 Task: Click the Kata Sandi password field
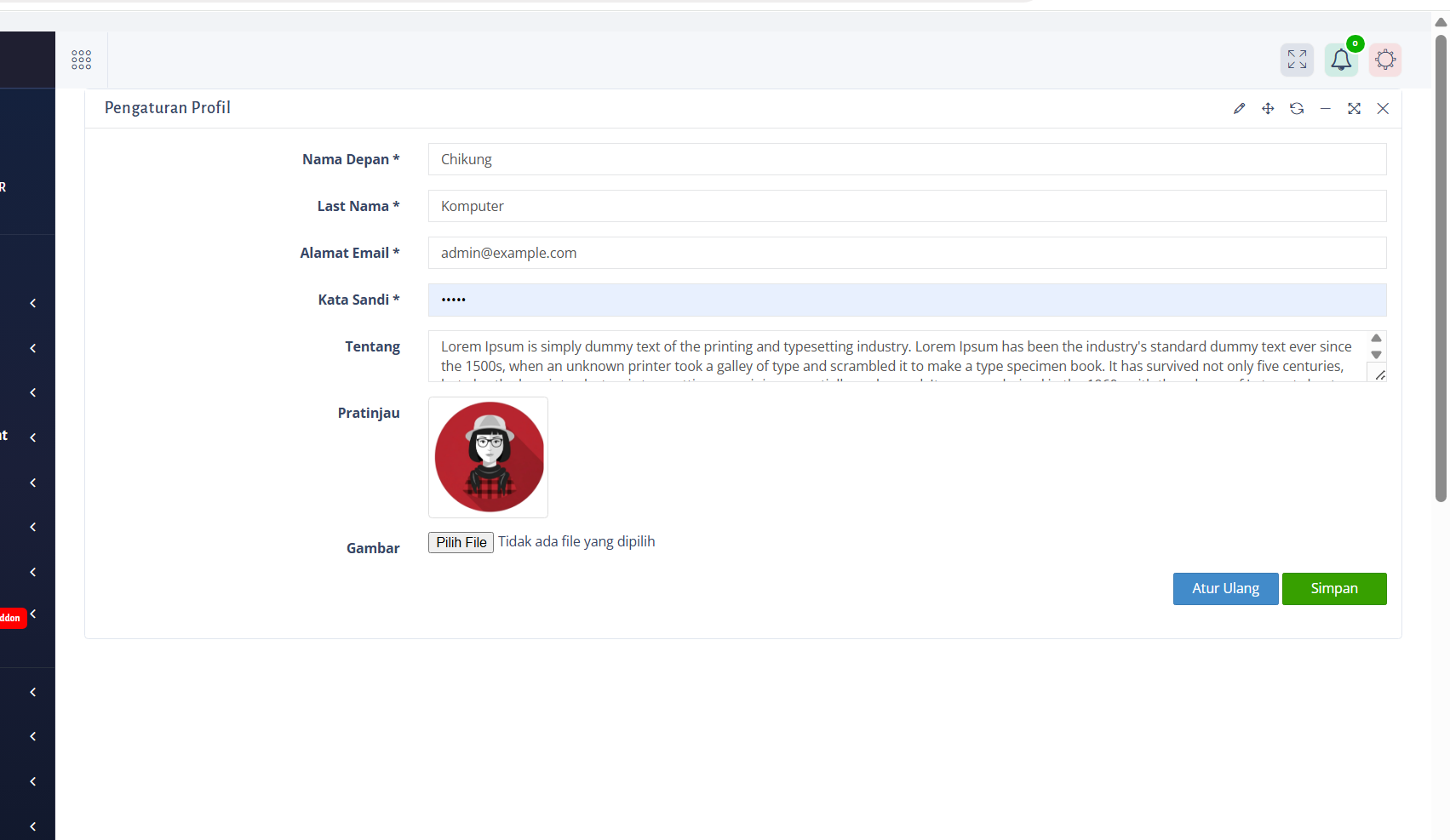(x=907, y=300)
